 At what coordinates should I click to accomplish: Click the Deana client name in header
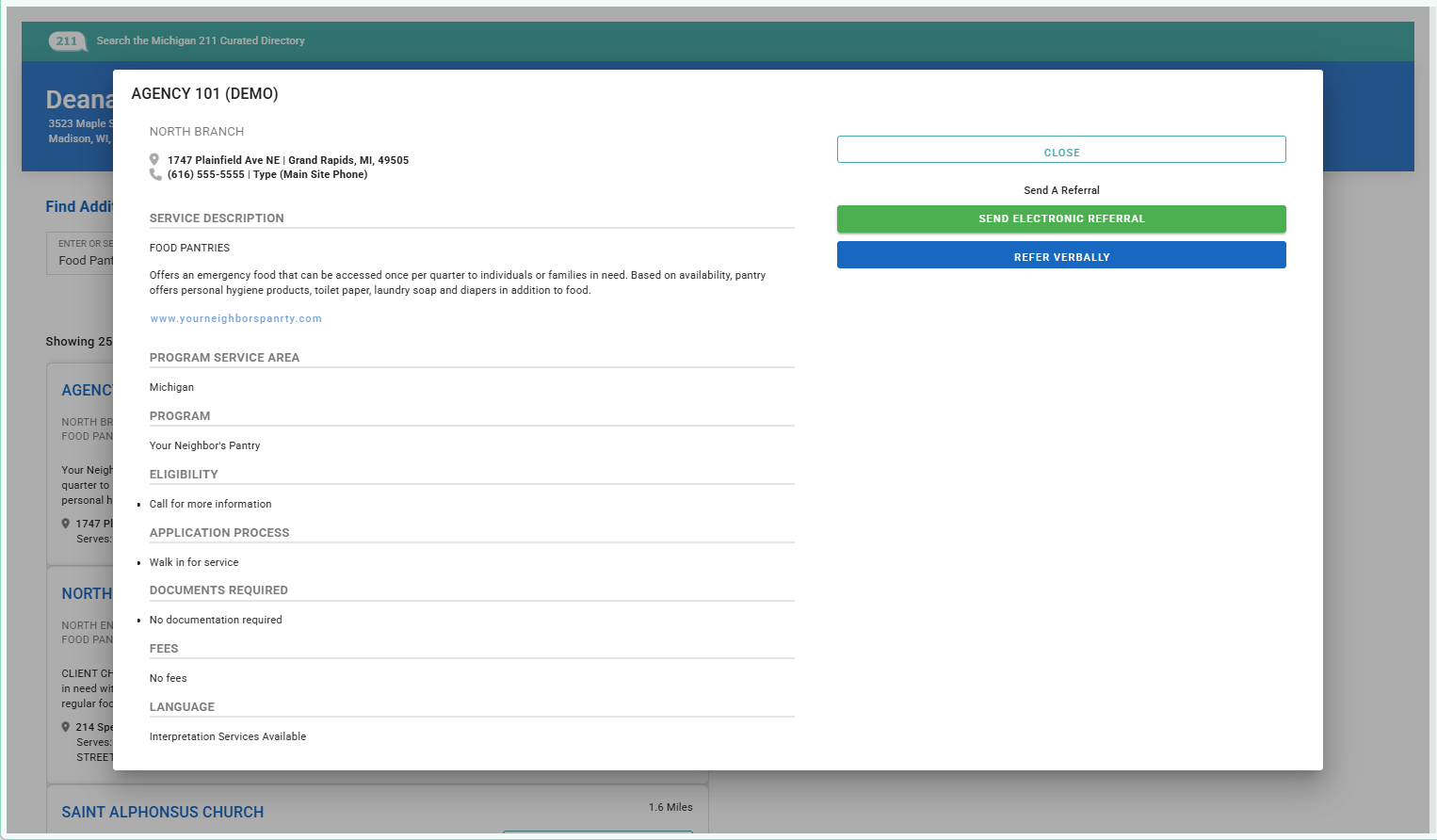coord(79,100)
